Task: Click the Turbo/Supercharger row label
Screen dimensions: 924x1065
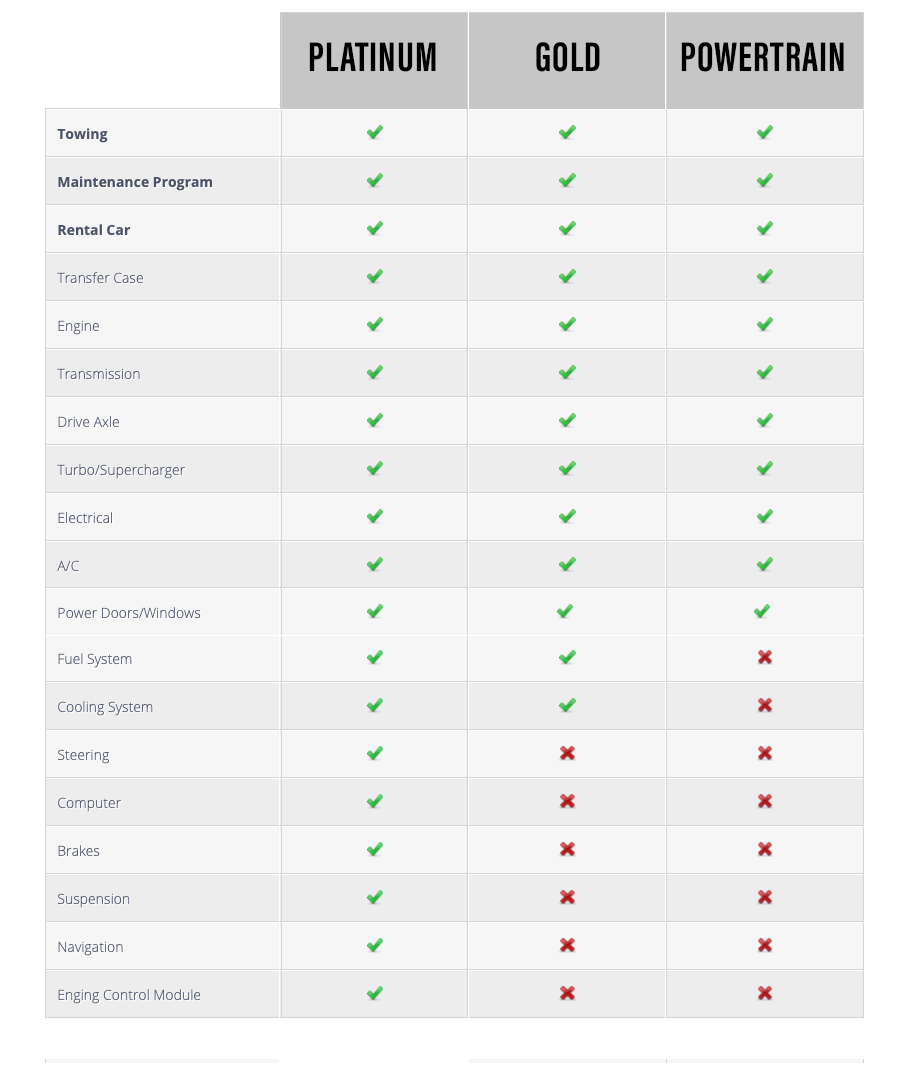Action: pyautogui.click(x=121, y=470)
